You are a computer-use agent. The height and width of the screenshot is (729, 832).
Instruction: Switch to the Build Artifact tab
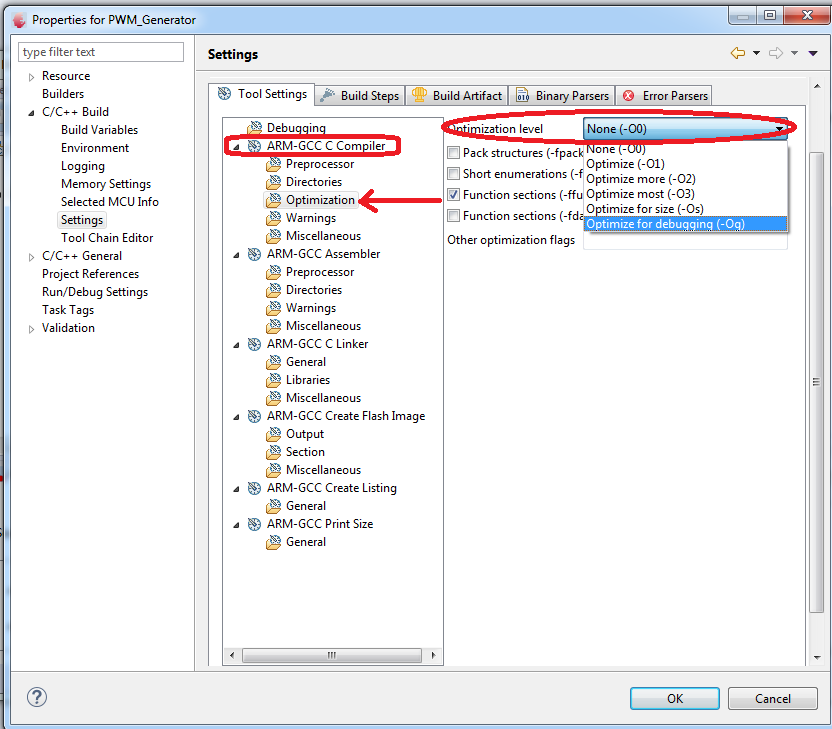(x=457, y=96)
